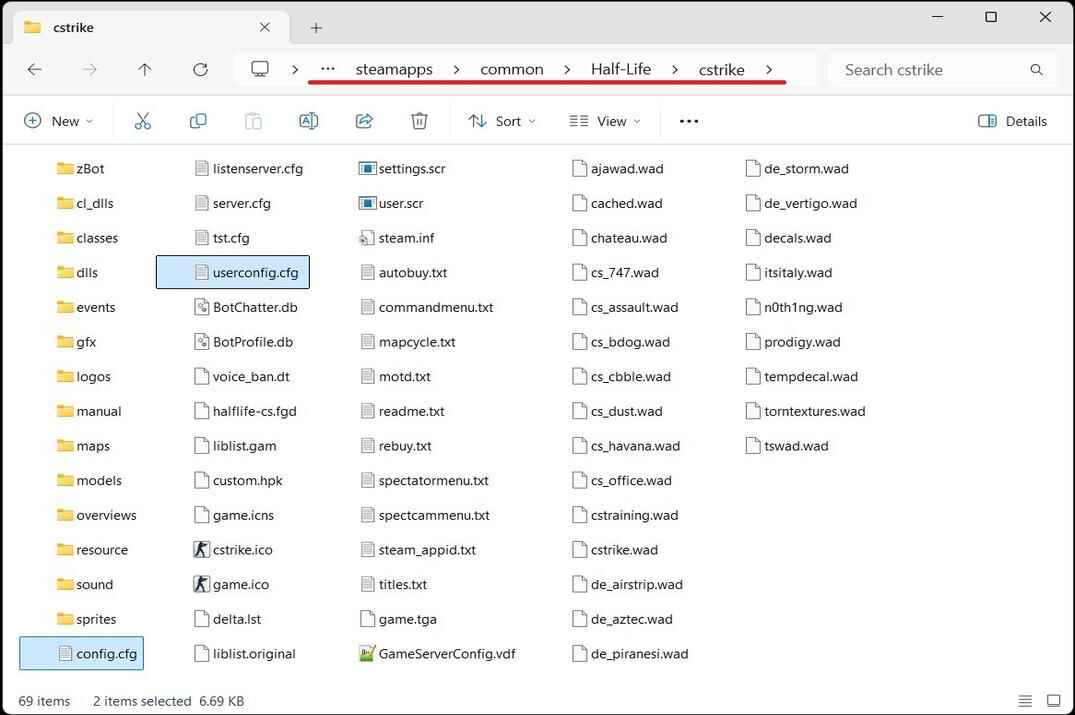Screen dimensions: 1075x715
Task: Select the de_vertigo.wad file
Action: 801,204
